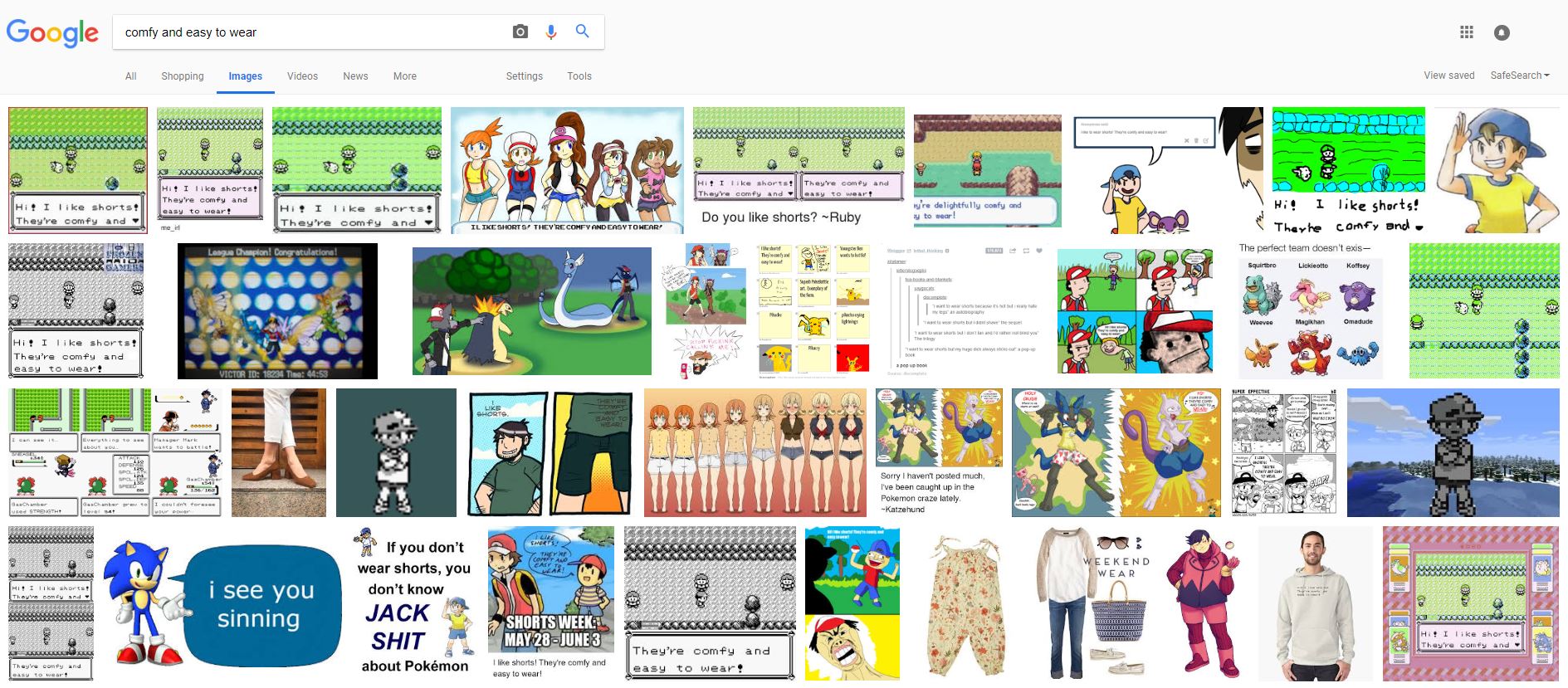The image size is (1568, 688).
Task: Open the 'I like shorts' bearded man comic
Action: click(550, 452)
